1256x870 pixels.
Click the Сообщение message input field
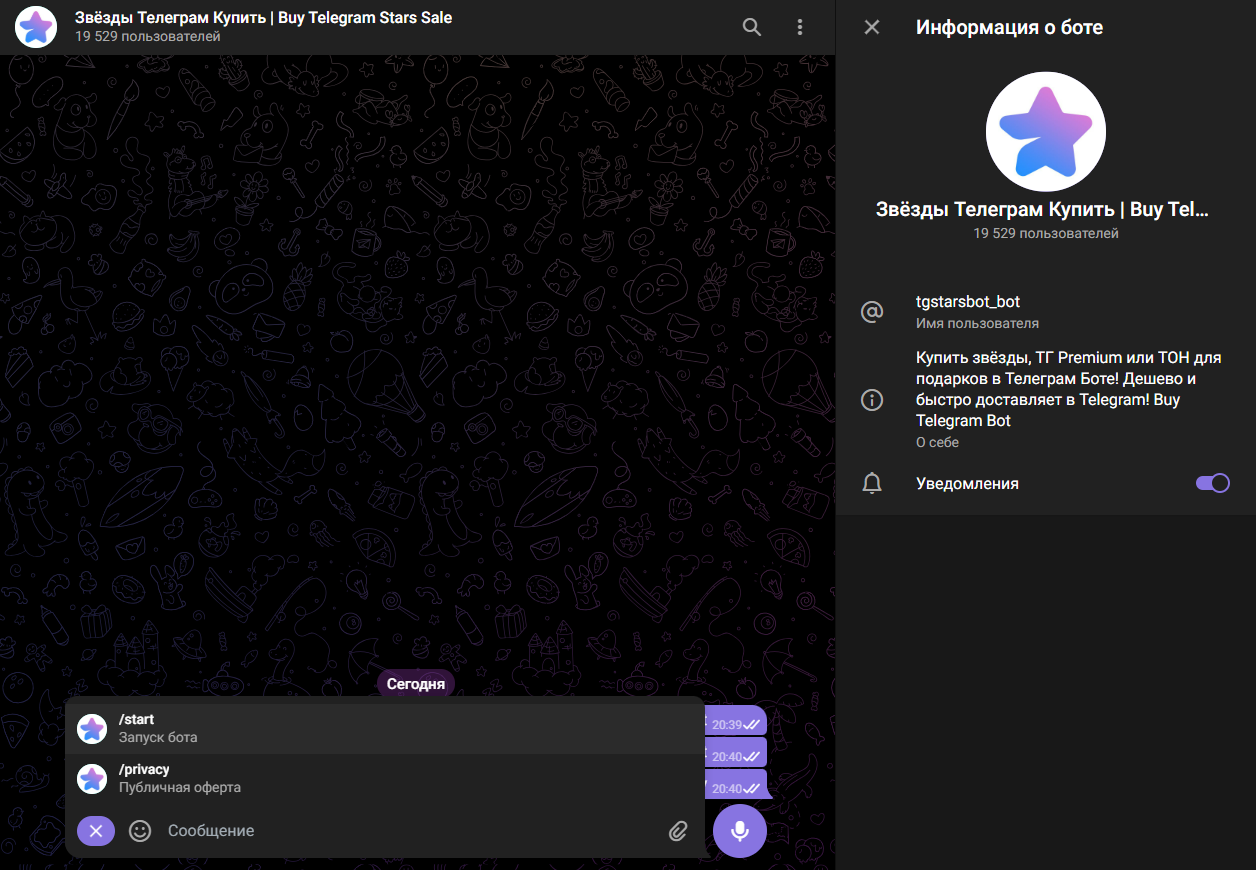[x=400, y=831]
